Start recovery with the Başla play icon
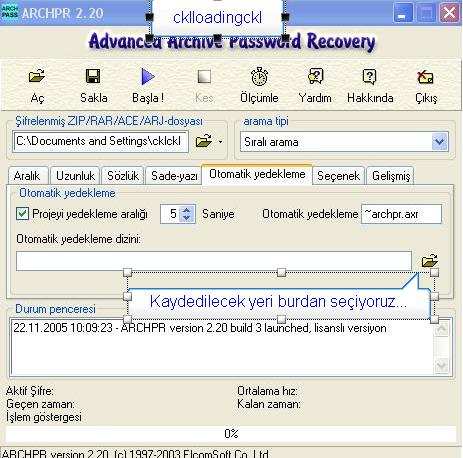 click(148, 76)
